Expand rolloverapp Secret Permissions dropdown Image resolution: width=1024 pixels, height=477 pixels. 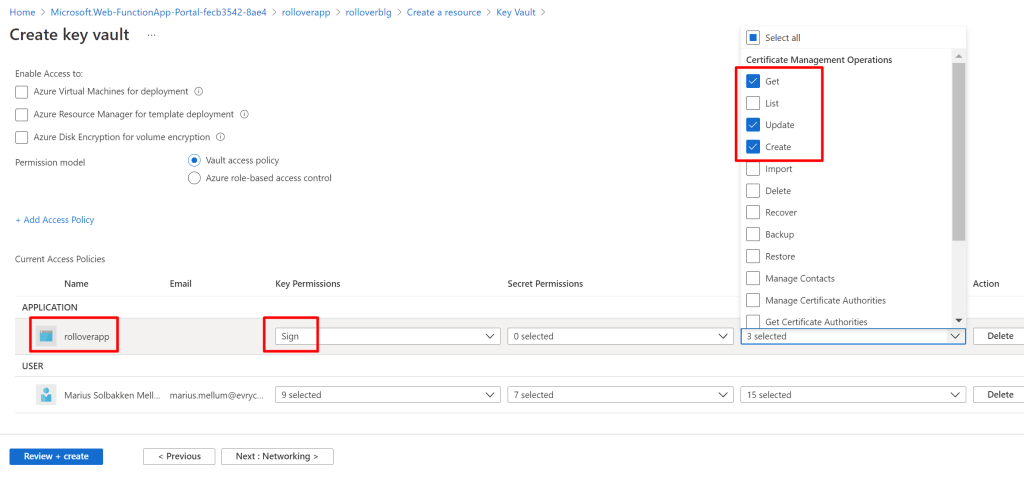click(619, 337)
